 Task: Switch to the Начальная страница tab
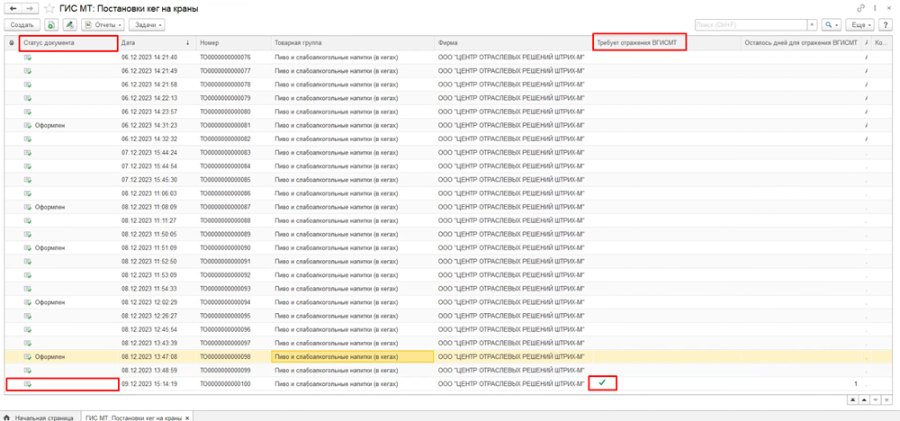tap(39, 416)
